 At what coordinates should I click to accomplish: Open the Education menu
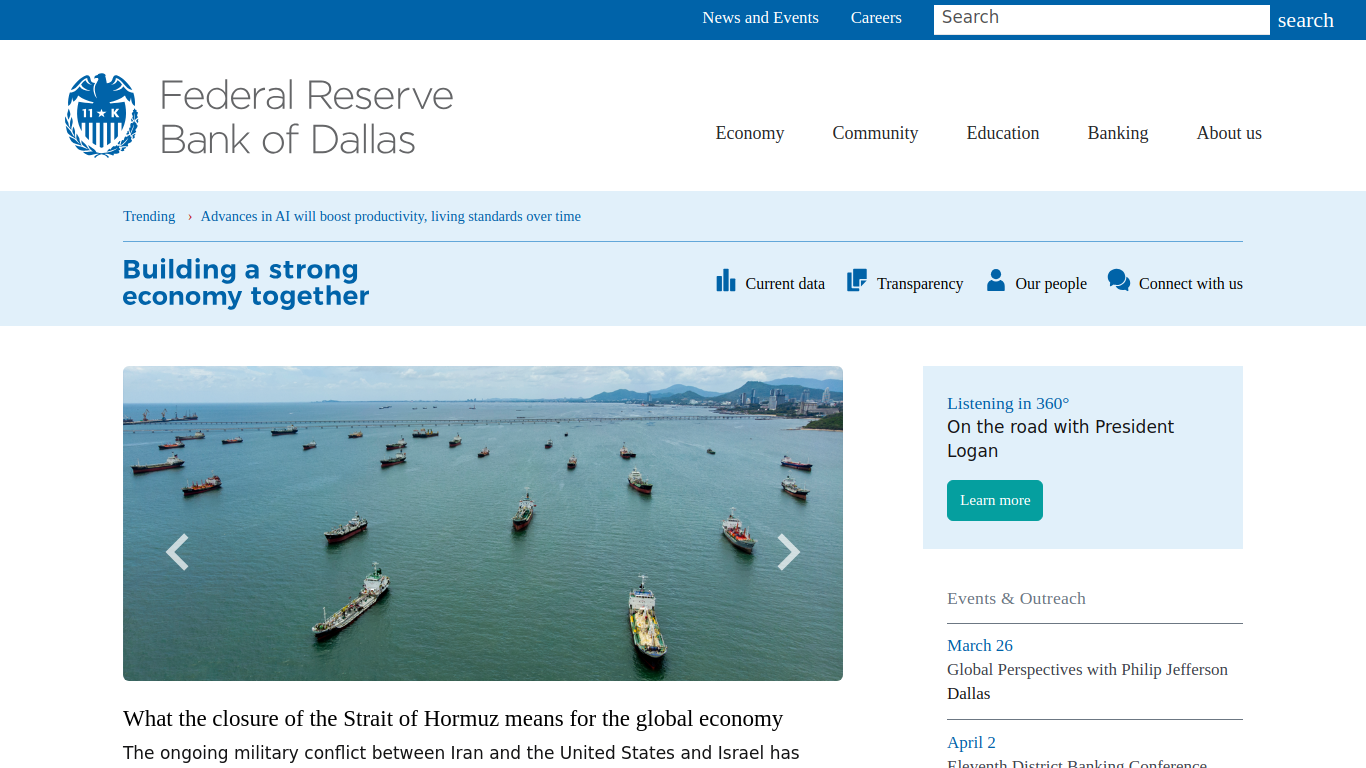[1003, 133]
